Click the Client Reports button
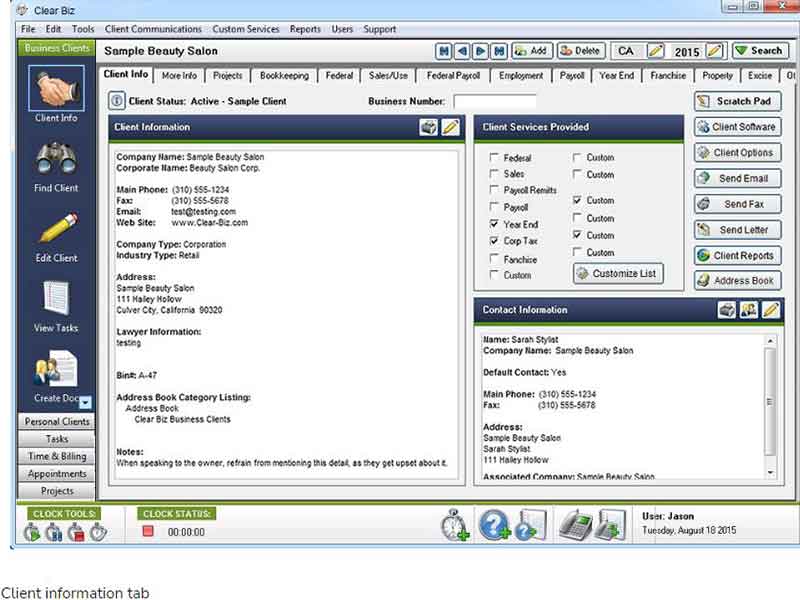 coord(737,255)
